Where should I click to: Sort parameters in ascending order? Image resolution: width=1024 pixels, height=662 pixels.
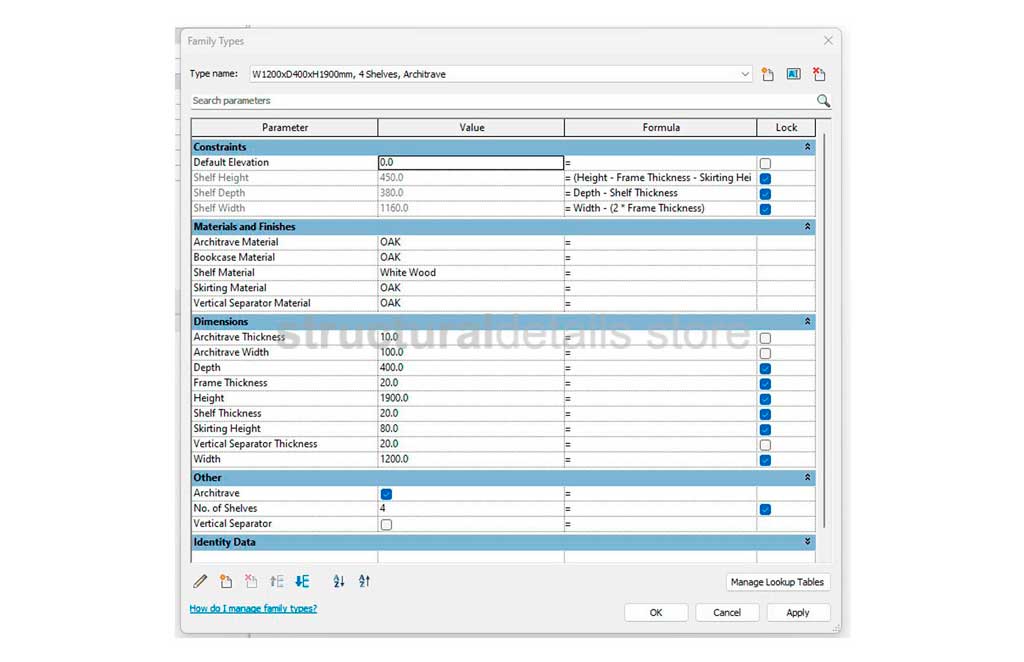tap(339, 581)
